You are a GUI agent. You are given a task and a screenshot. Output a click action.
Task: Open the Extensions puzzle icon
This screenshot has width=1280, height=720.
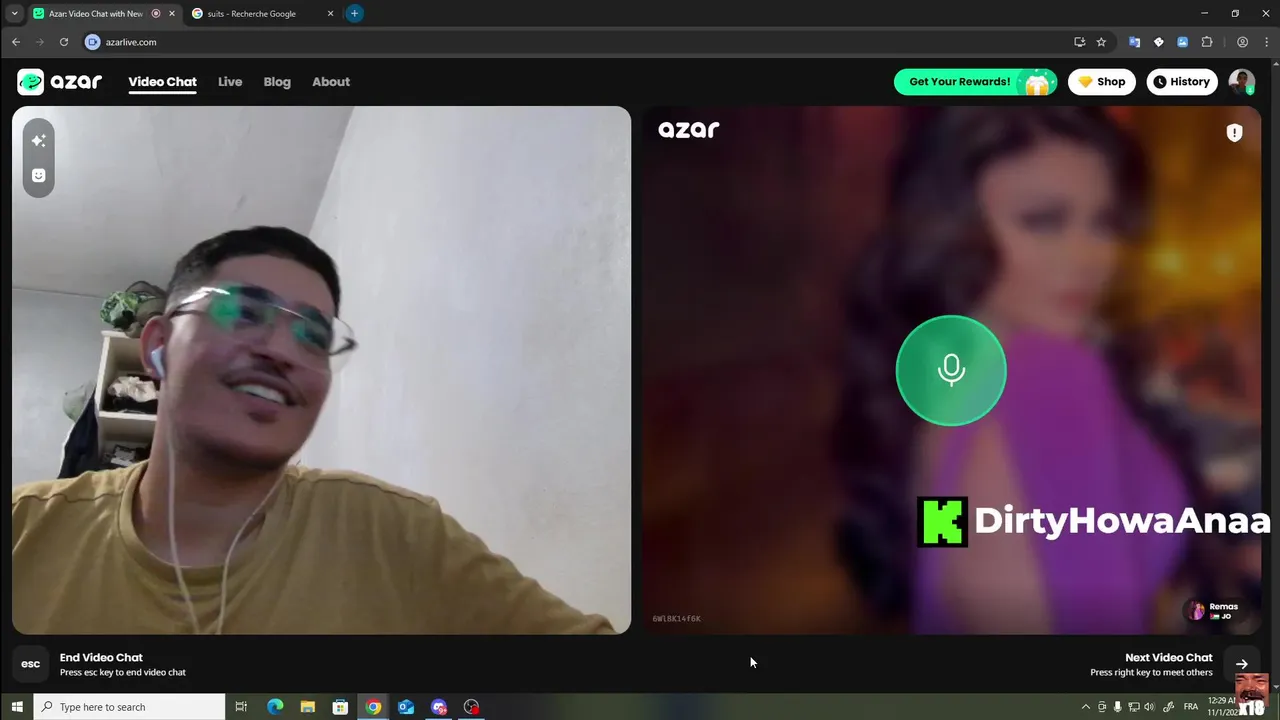point(1206,42)
